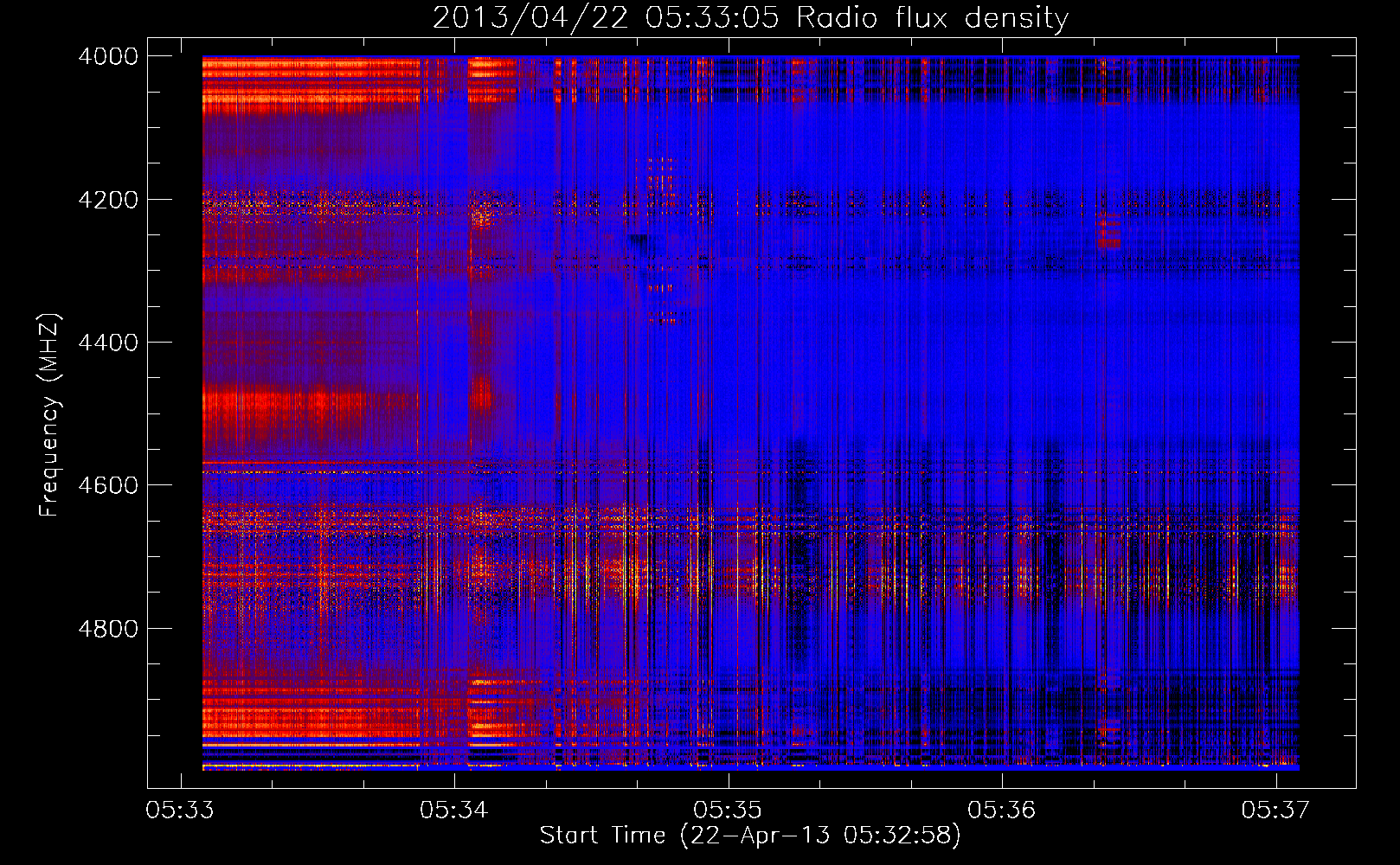Click the 'Frequency (MHZ)' y-axis label

49,415
